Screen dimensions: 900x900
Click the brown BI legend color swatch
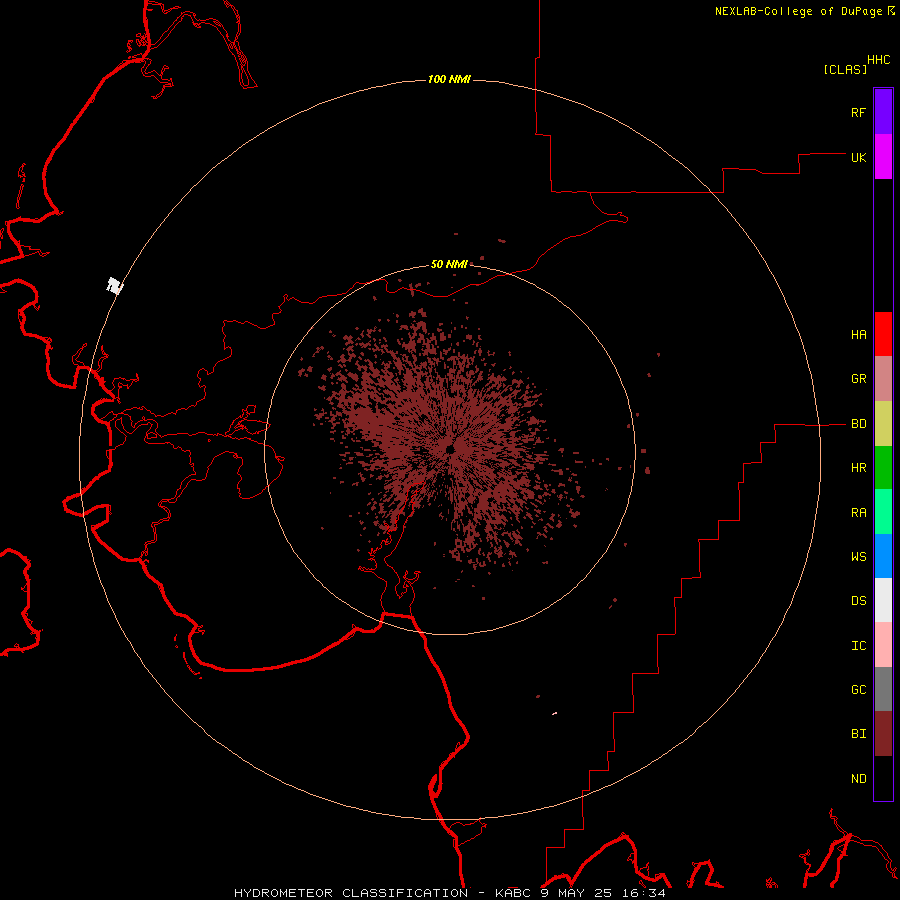[x=883, y=734]
